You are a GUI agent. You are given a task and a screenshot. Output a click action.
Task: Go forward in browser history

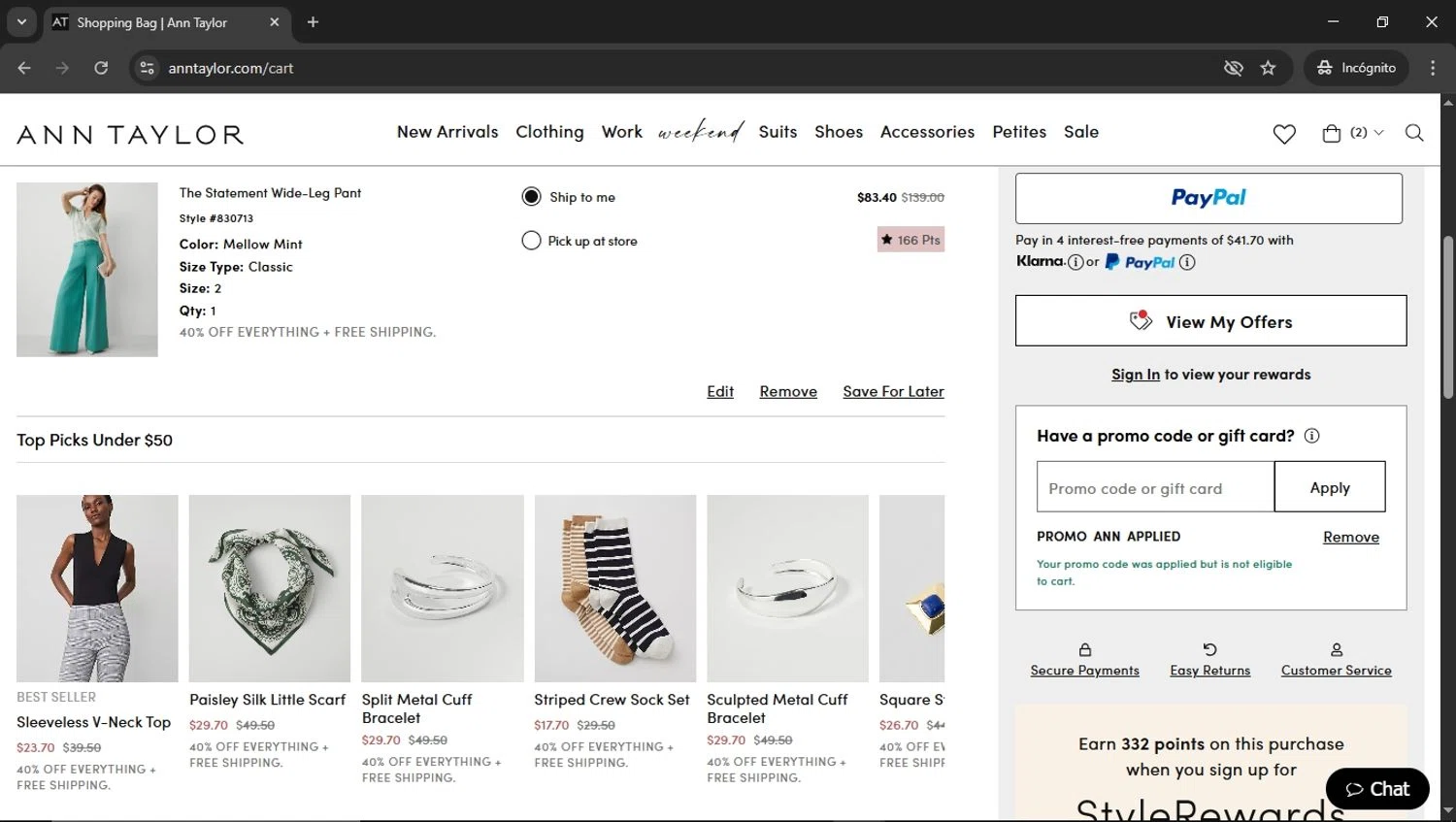(62, 68)
